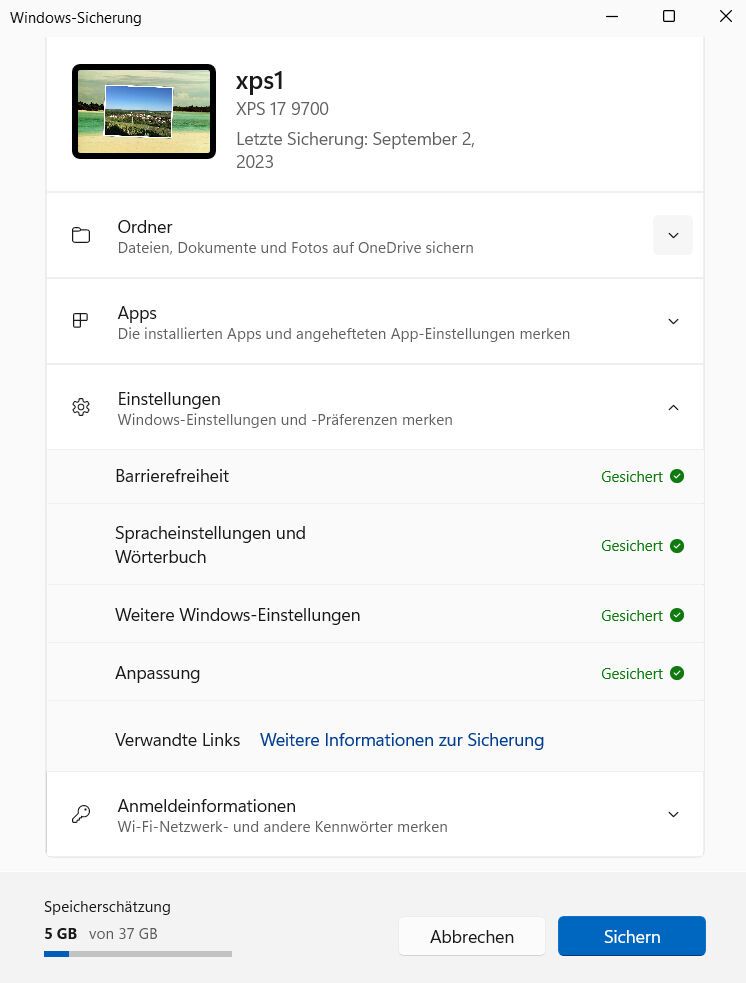
Task: Expand the Apps section chevron
Action: (x=673, y=321)
